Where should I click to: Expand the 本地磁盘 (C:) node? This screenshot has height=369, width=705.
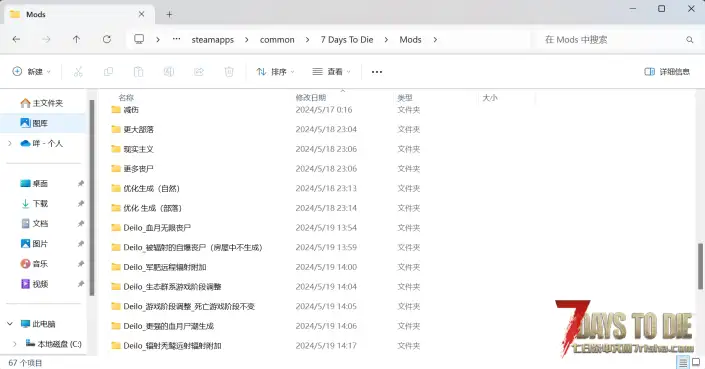[15, 344]
